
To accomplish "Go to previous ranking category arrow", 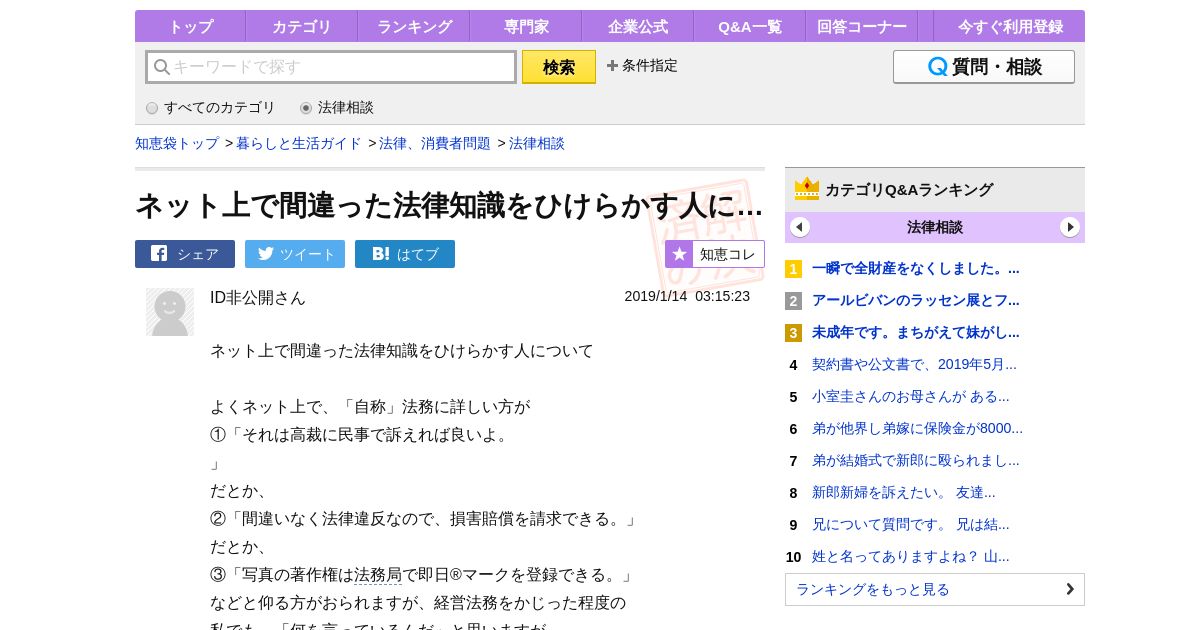I will click(800, 227).
